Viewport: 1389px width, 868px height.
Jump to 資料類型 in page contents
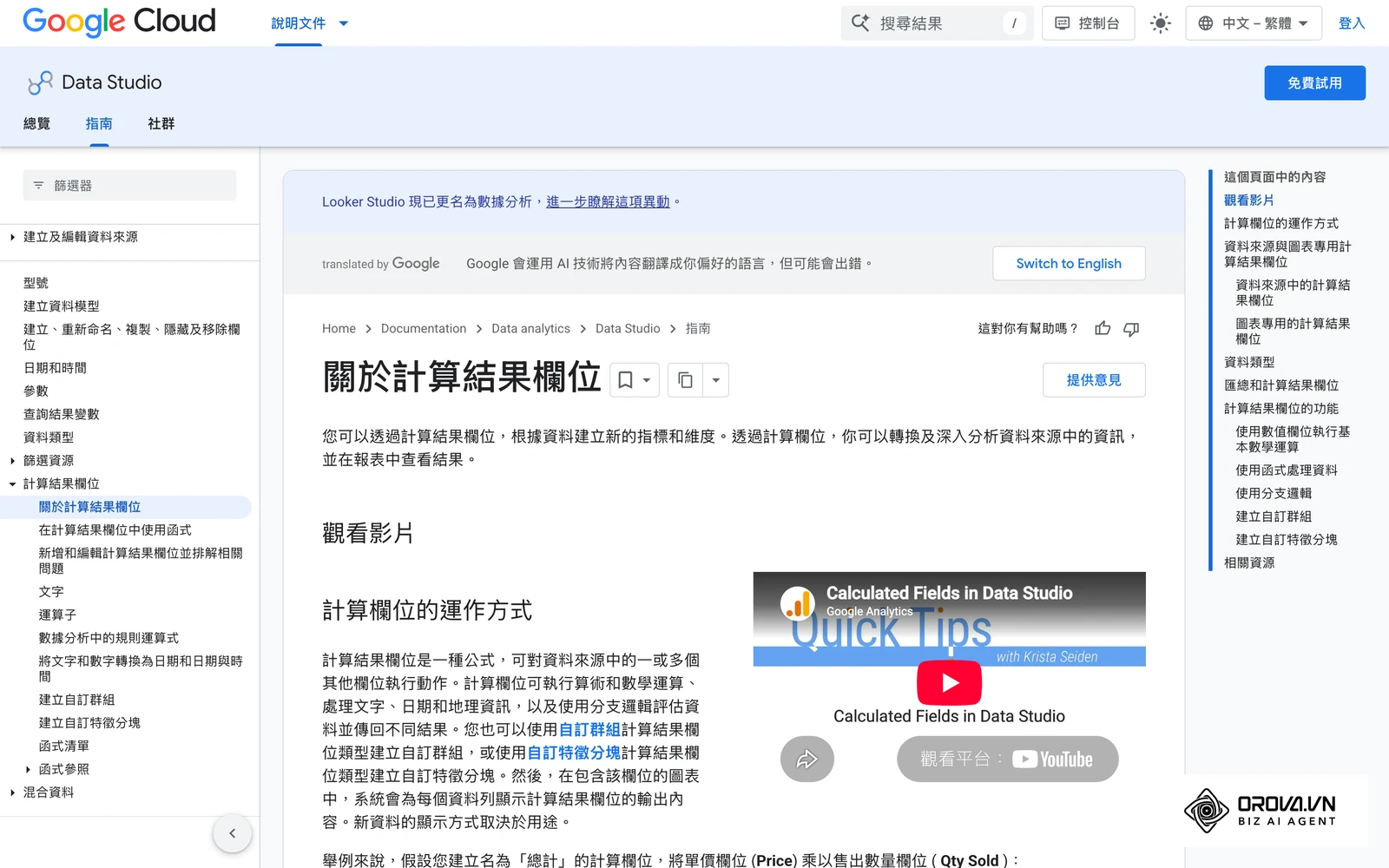[1249, 363]
